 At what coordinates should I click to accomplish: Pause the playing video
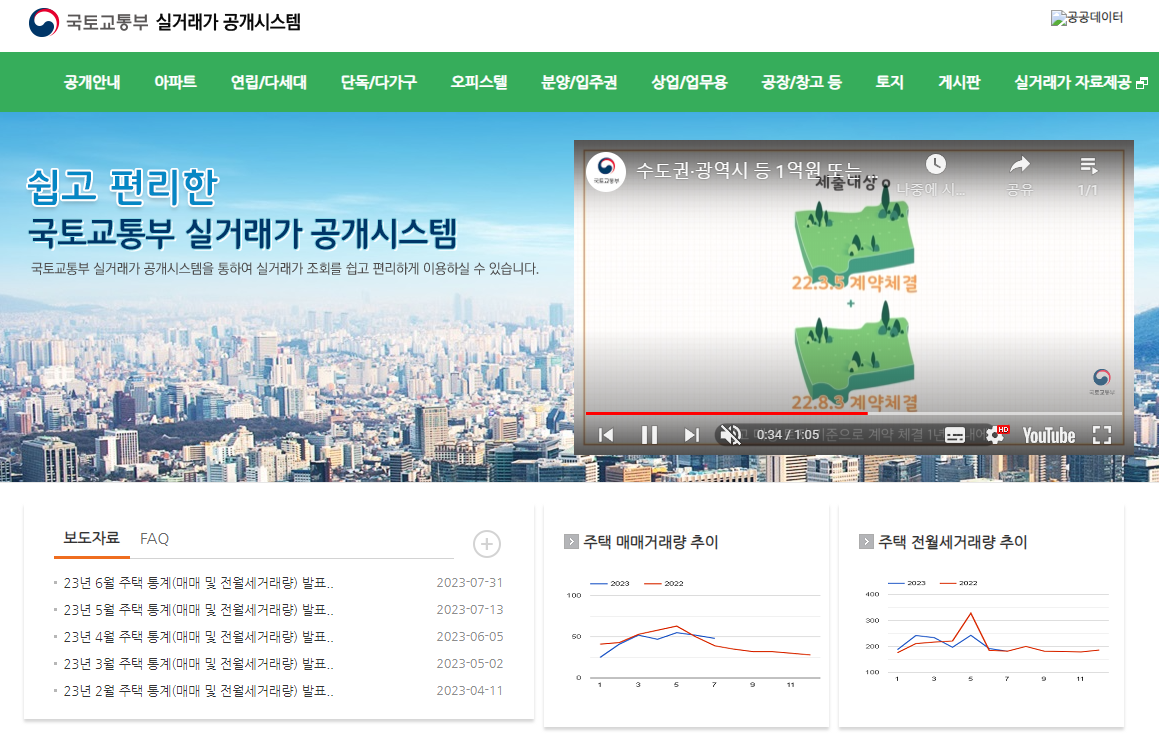[x=648, y=434]
